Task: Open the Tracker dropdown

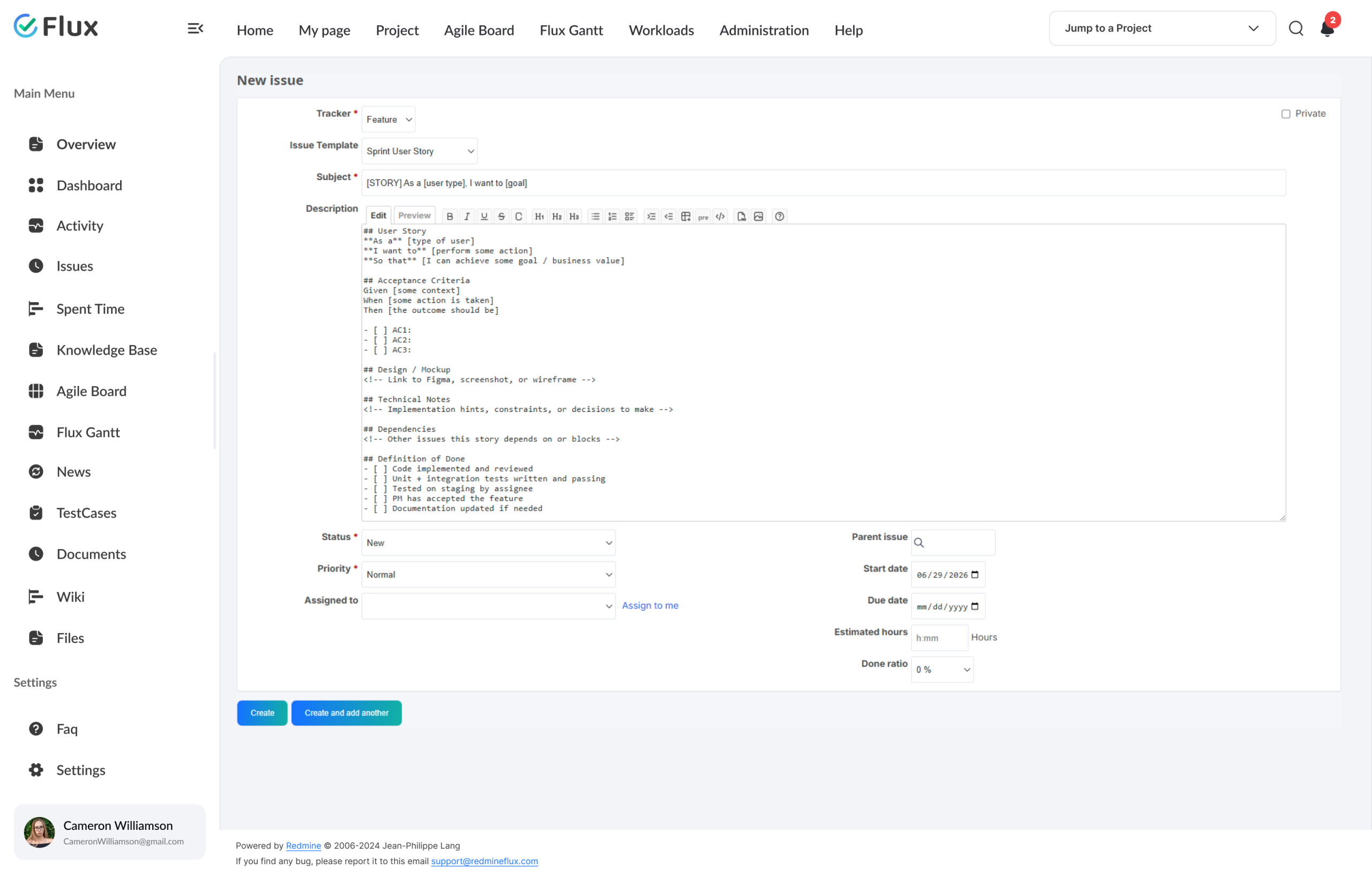Action: click(388, 119)
